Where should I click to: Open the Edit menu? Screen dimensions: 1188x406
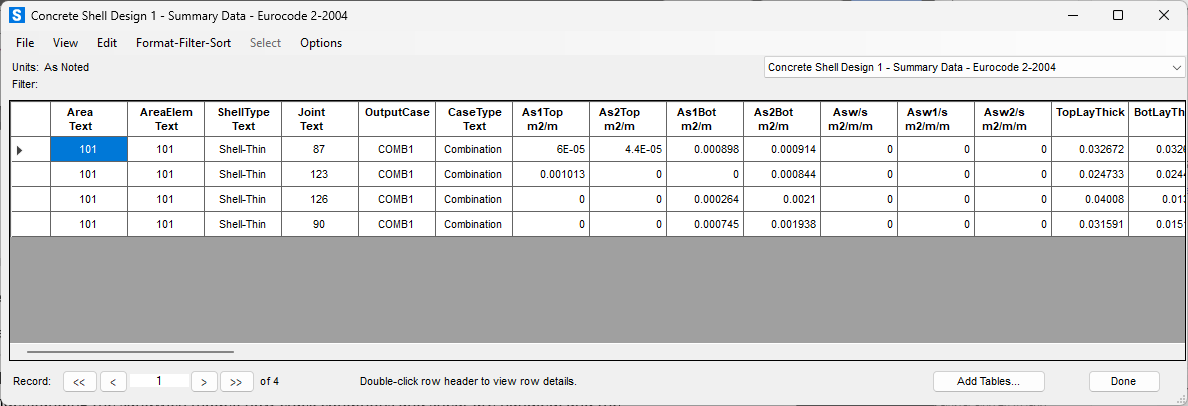click(107, 43)
